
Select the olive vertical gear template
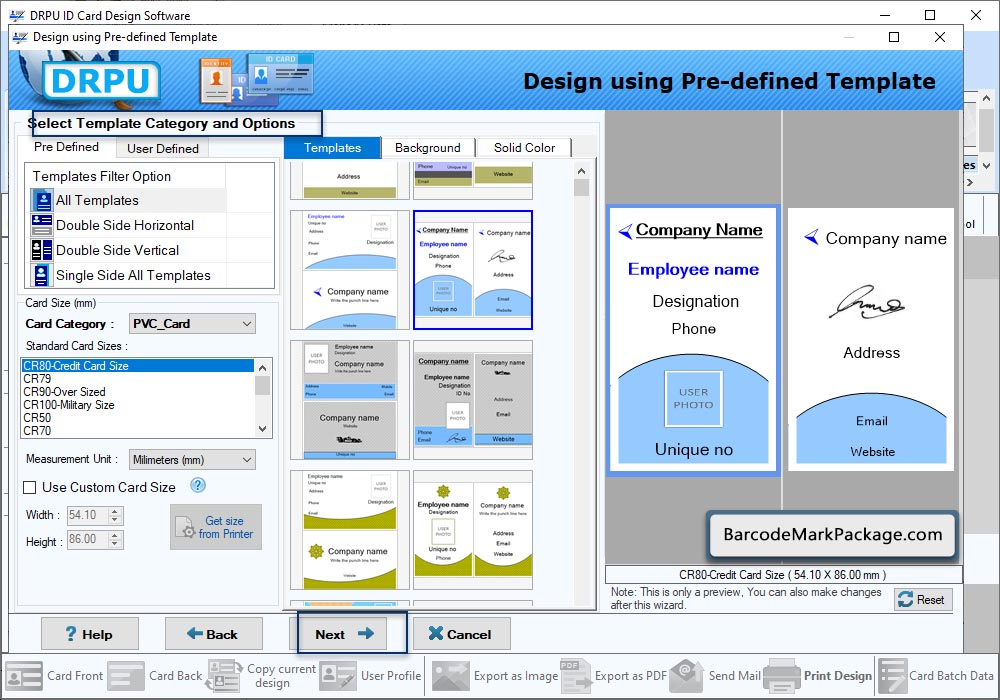pyautogui.click(x=473, y=530)
